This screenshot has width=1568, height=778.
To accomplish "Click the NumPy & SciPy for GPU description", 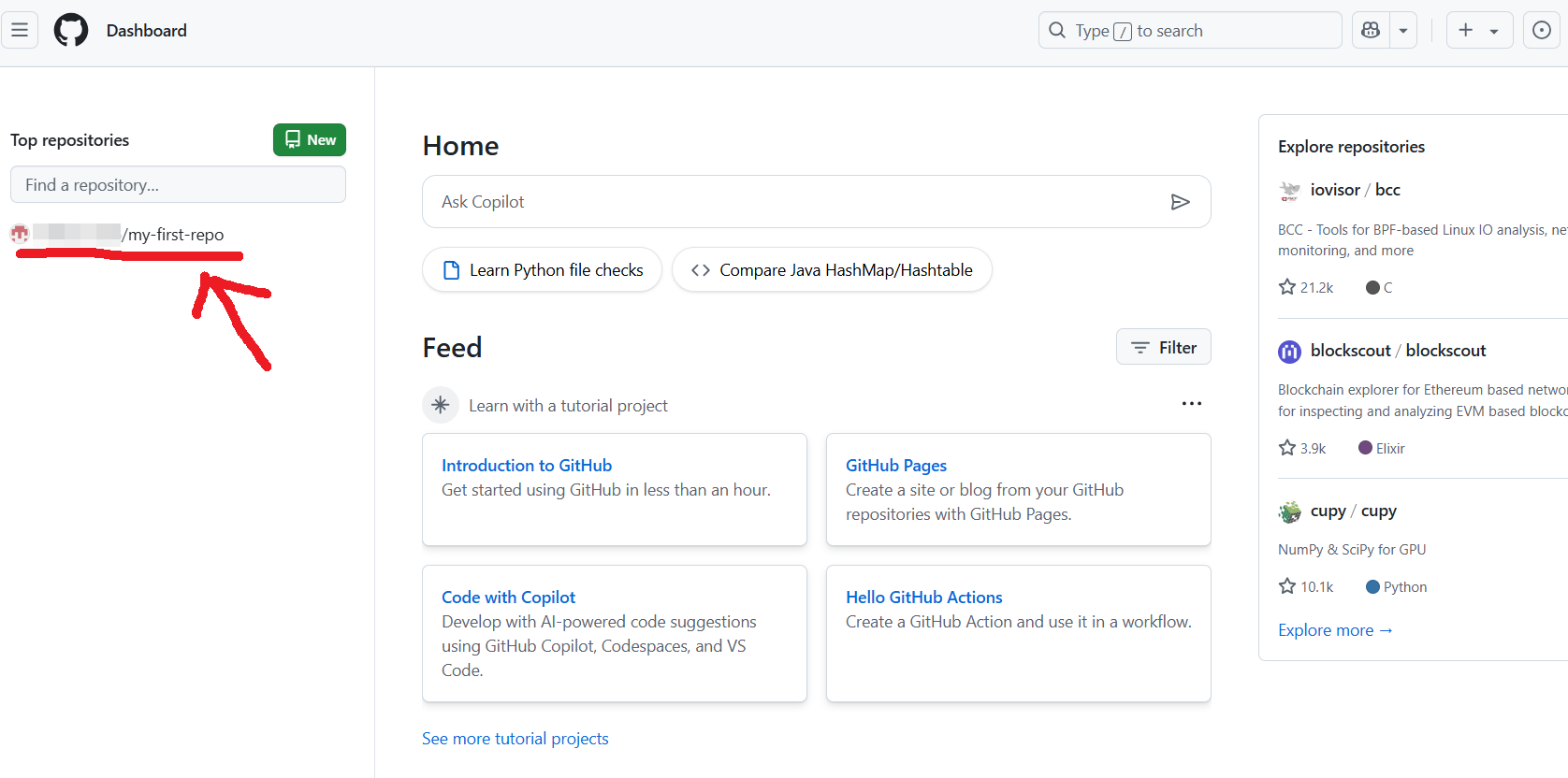I will 1352,549.
